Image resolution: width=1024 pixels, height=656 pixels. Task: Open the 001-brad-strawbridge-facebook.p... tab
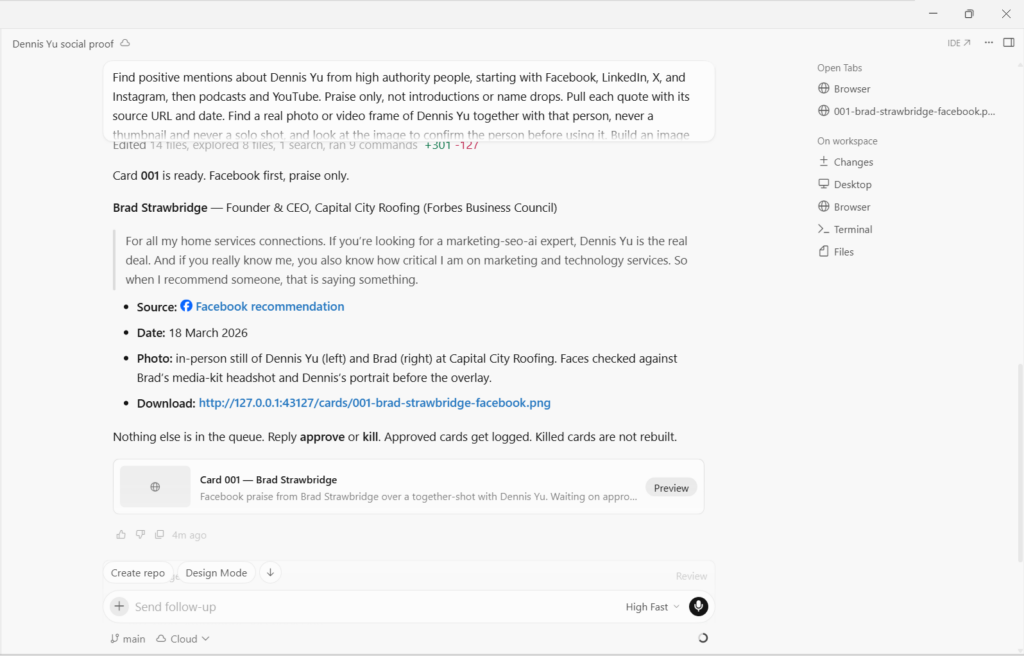(906, 111)
